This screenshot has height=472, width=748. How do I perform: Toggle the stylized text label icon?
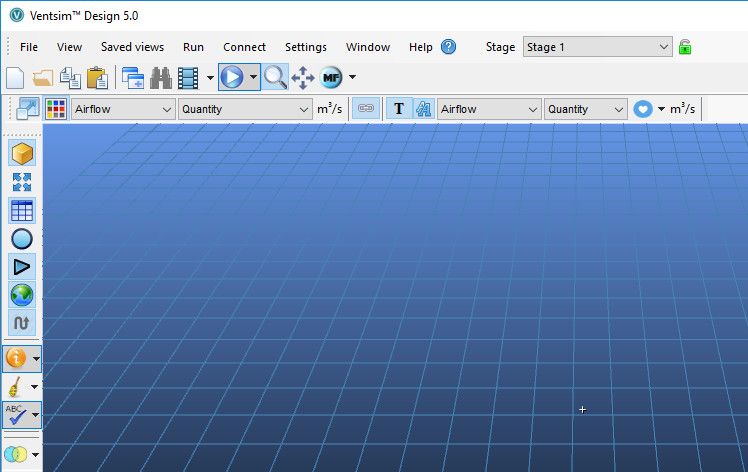pyautogui.click(x=423, y=108)
